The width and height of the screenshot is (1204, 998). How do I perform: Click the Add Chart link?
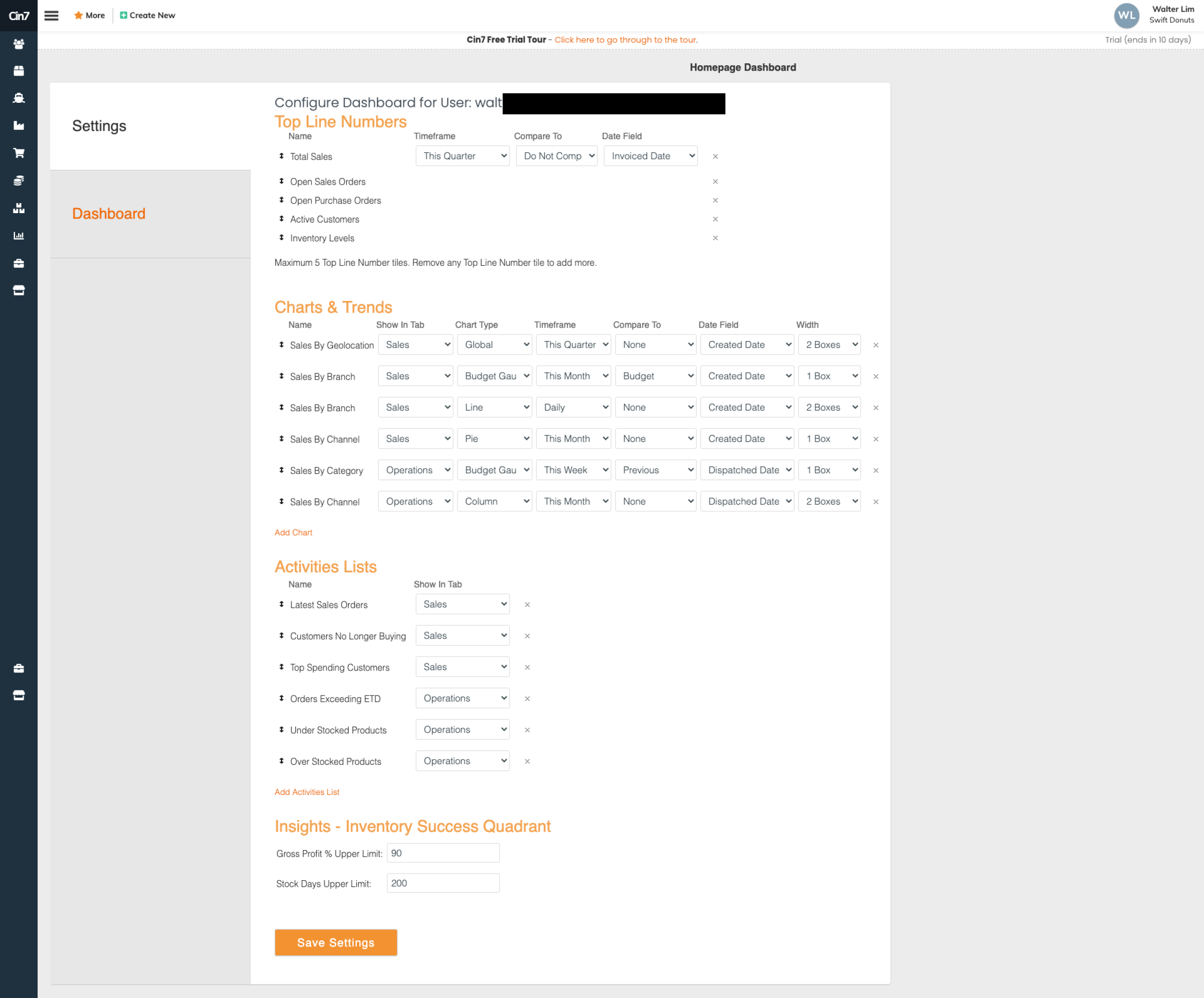coord(293,533)
